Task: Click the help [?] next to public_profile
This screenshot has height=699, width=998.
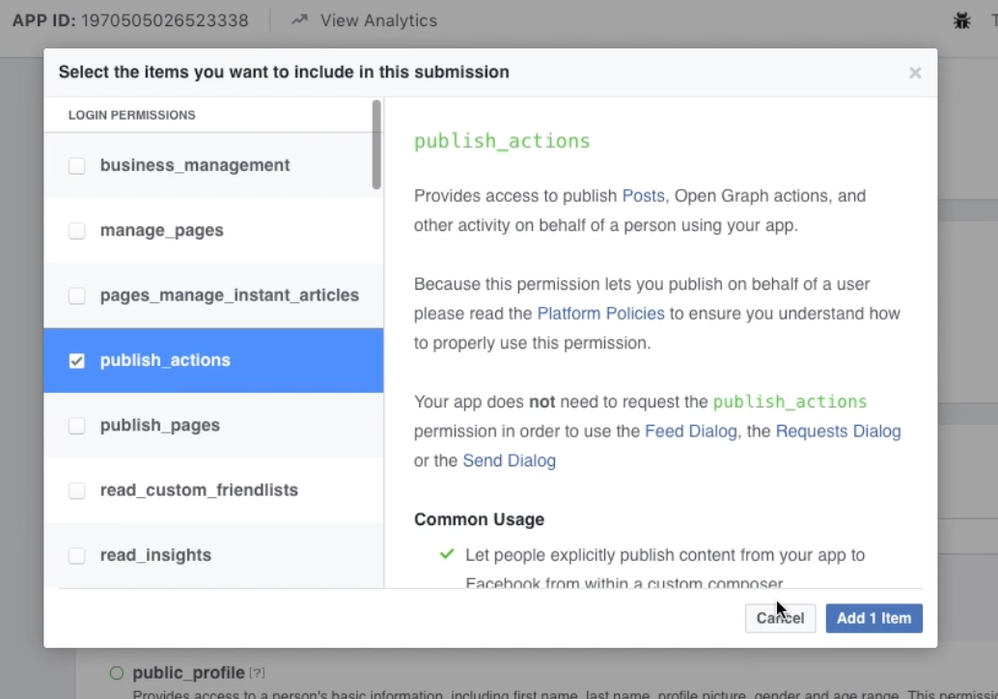Action: [257, 674]
